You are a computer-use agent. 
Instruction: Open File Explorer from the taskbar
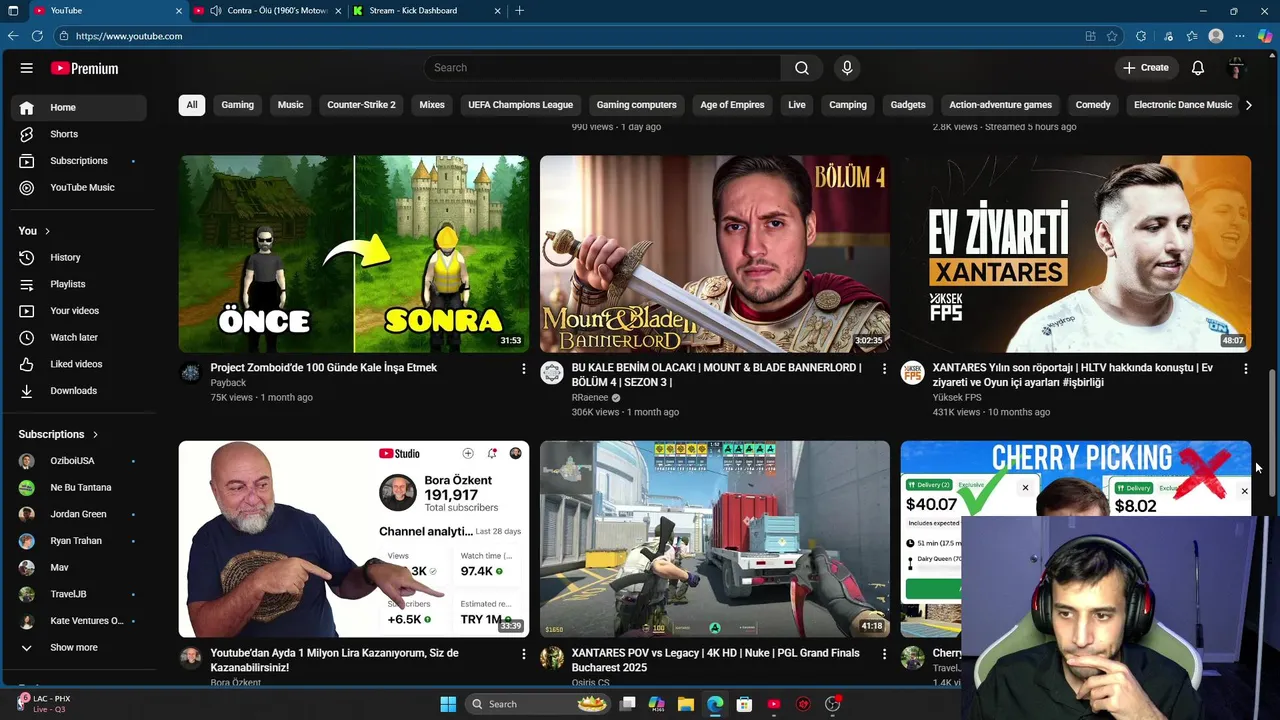tap(686, 704)
